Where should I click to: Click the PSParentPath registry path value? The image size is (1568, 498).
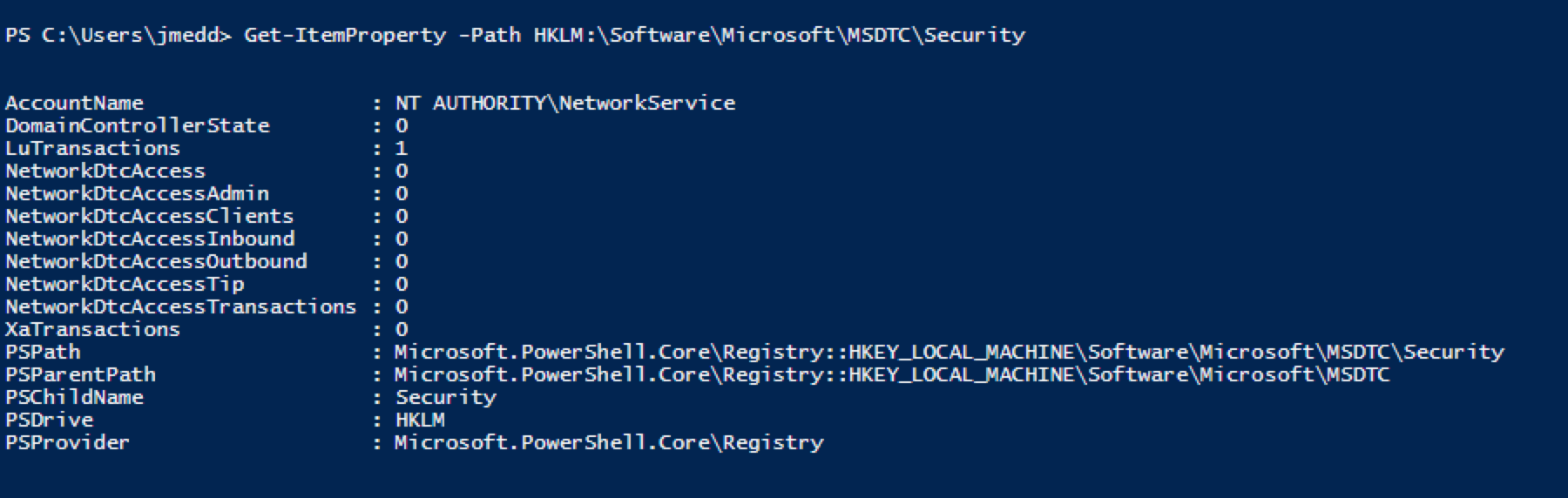click(x=892, y=374)
